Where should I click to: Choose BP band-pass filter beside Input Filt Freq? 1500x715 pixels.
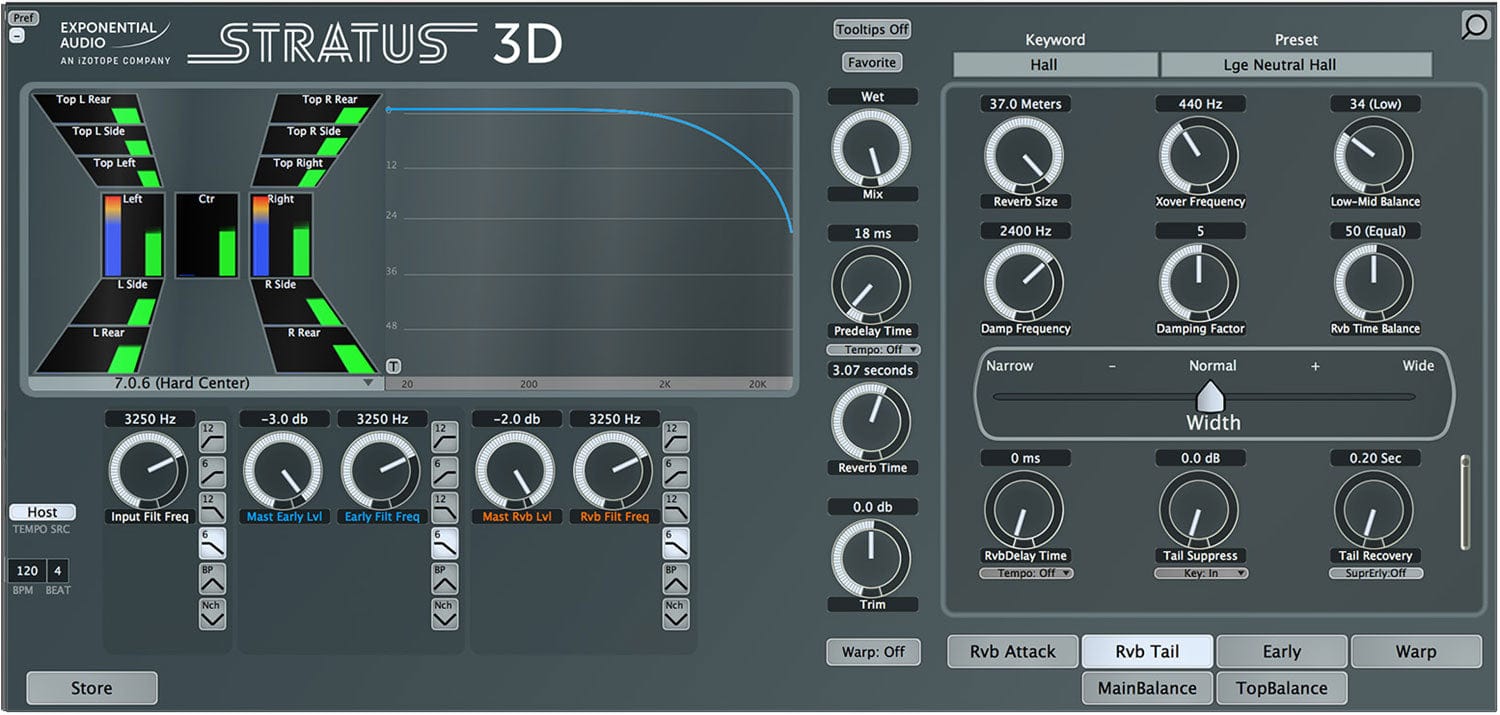click(213, 578)
